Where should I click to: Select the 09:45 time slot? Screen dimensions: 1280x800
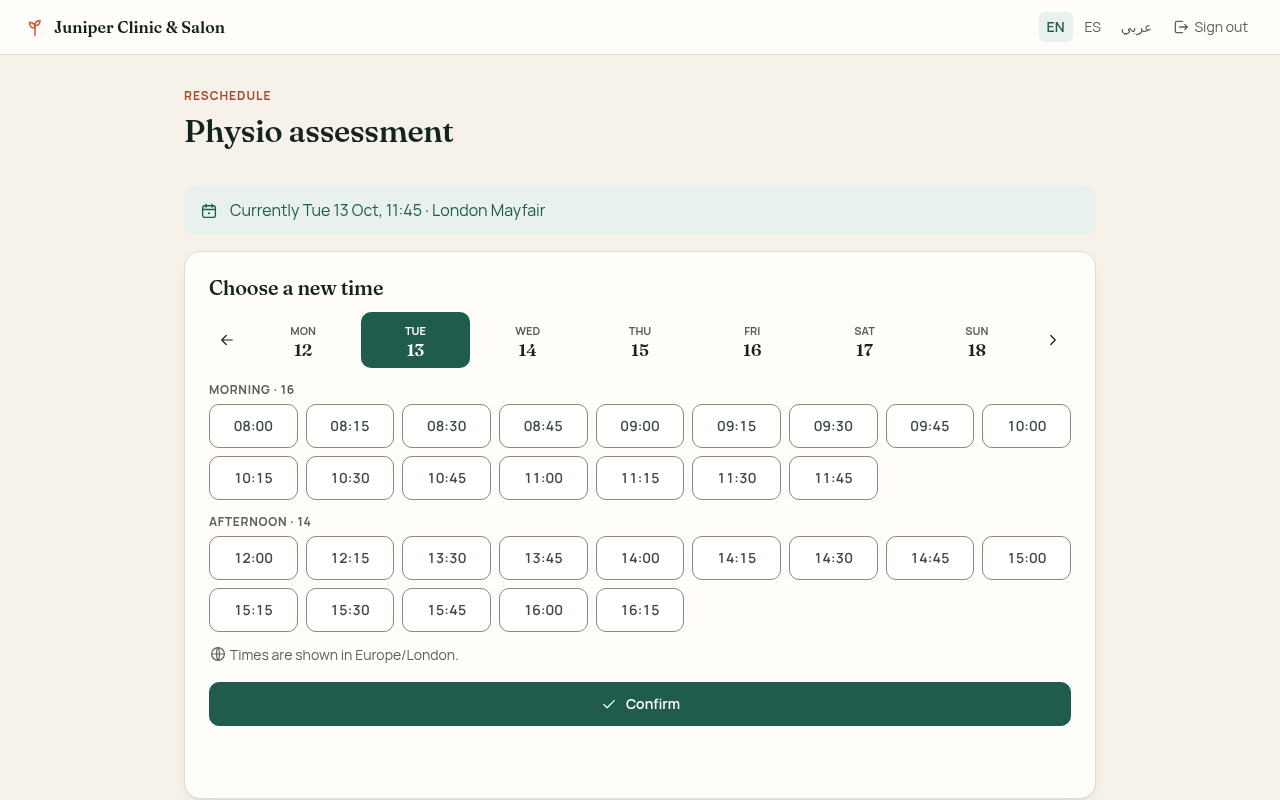tap(930, 426)
